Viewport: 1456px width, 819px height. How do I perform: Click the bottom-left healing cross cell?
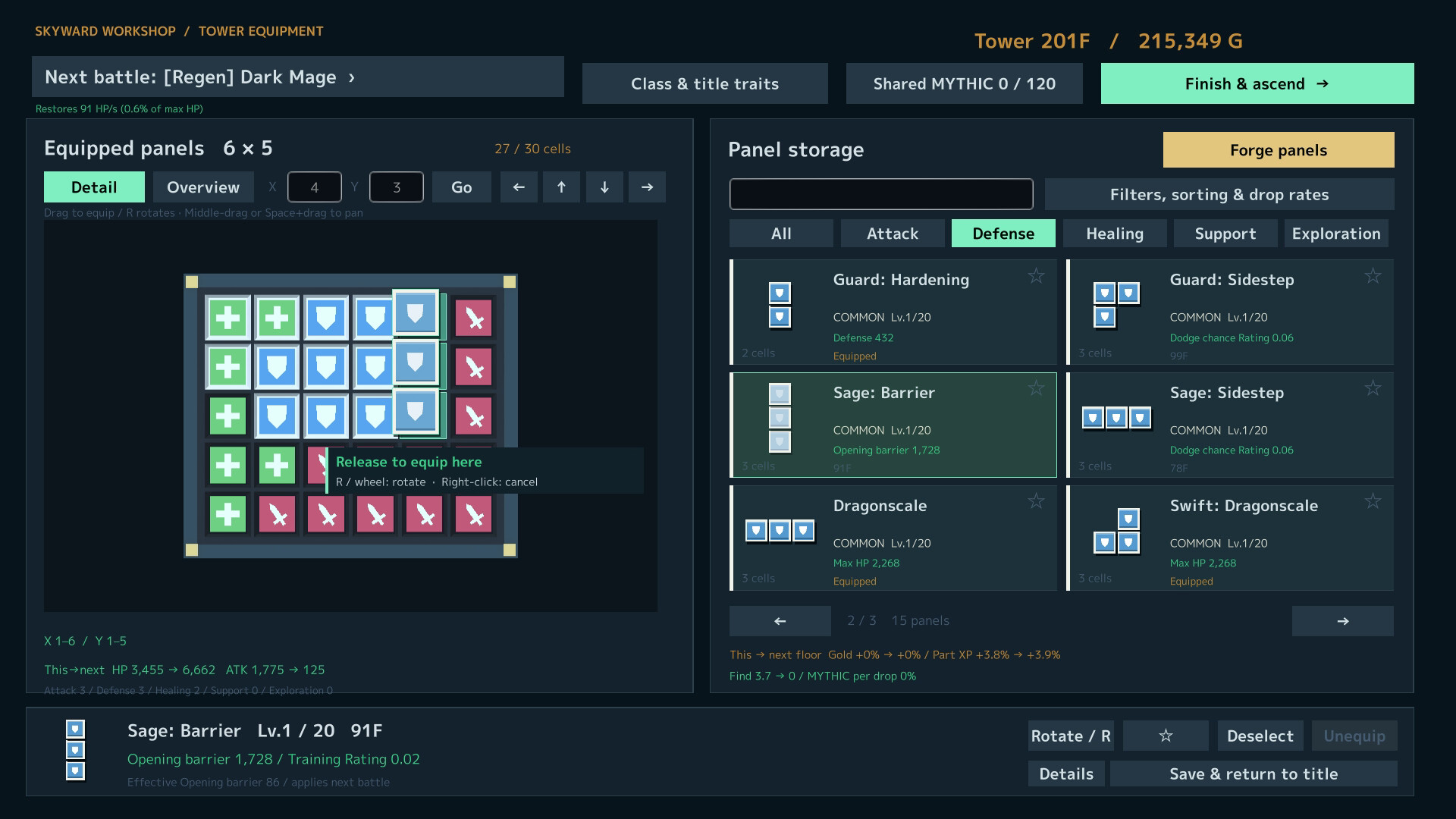[227, 514]
